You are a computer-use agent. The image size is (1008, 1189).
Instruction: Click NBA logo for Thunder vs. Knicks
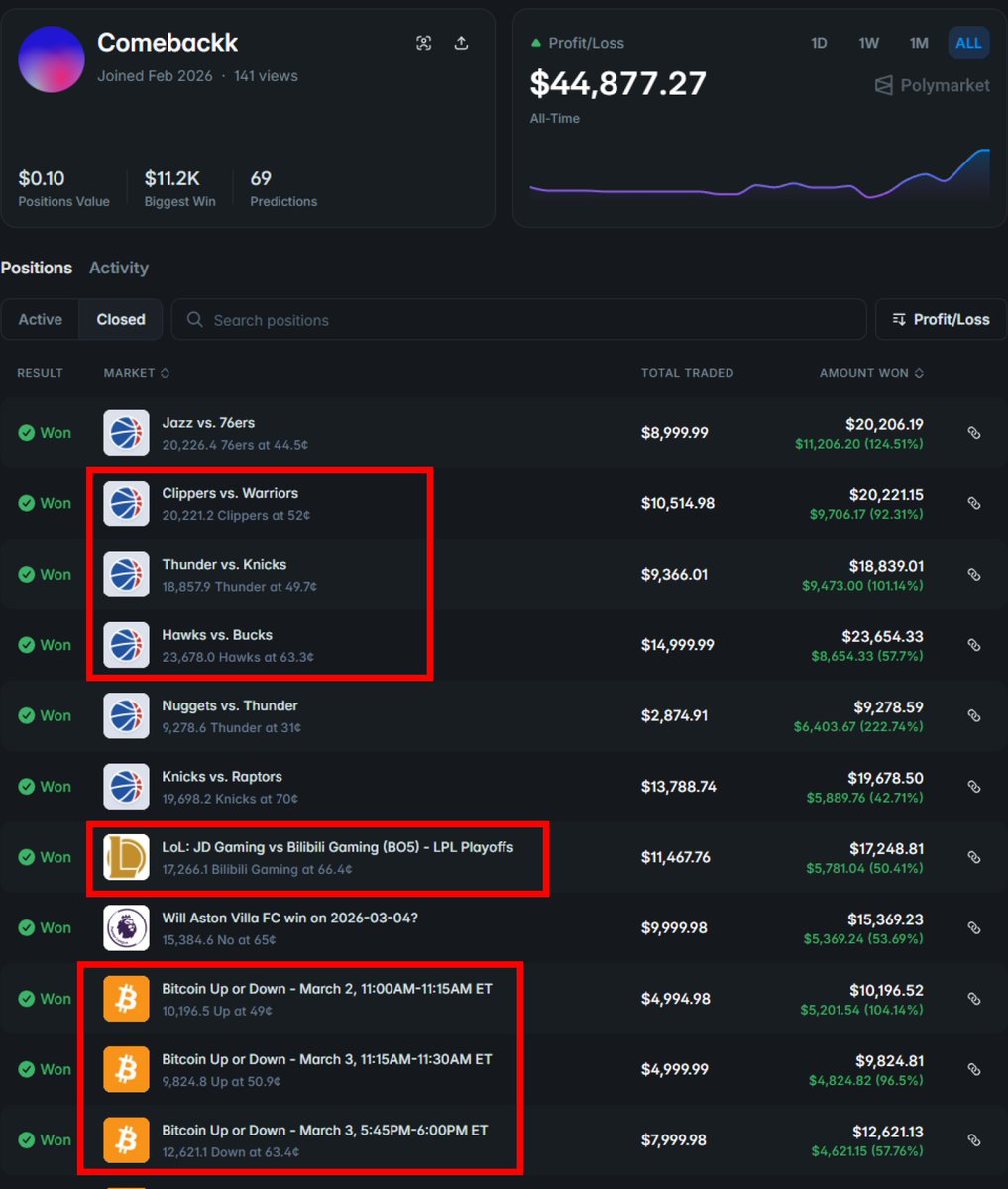tap(126, 575)
